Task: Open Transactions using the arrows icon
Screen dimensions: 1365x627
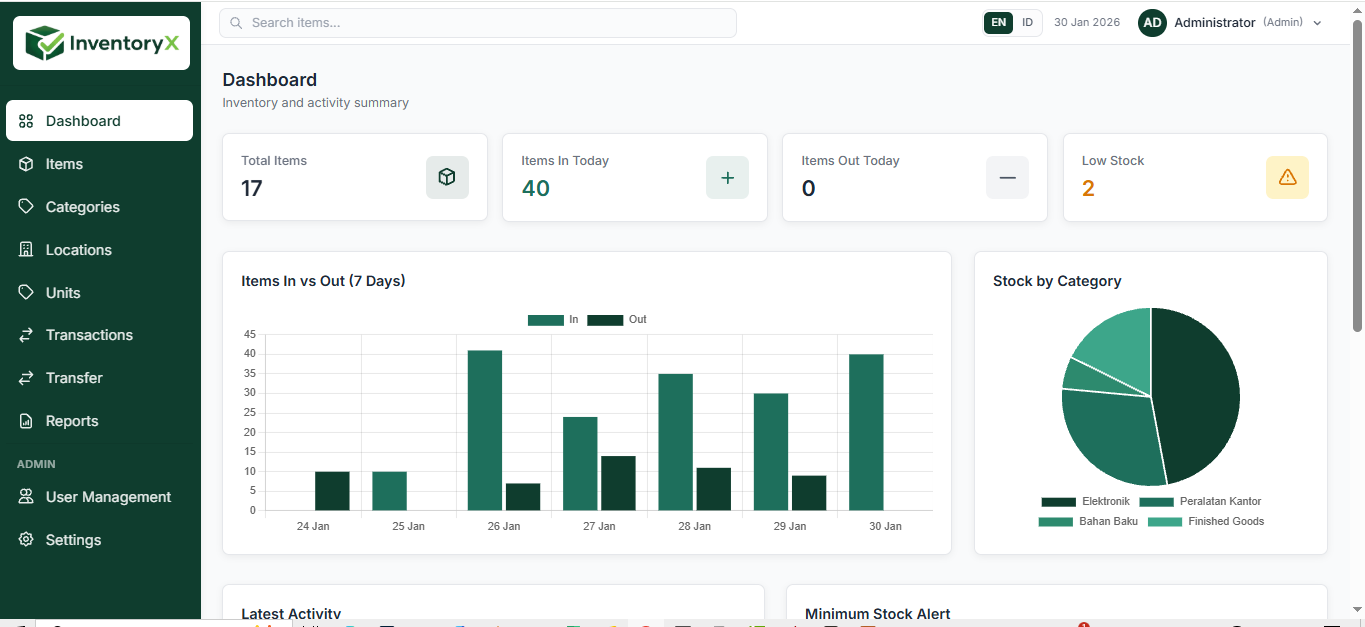Action: point(25,335)
